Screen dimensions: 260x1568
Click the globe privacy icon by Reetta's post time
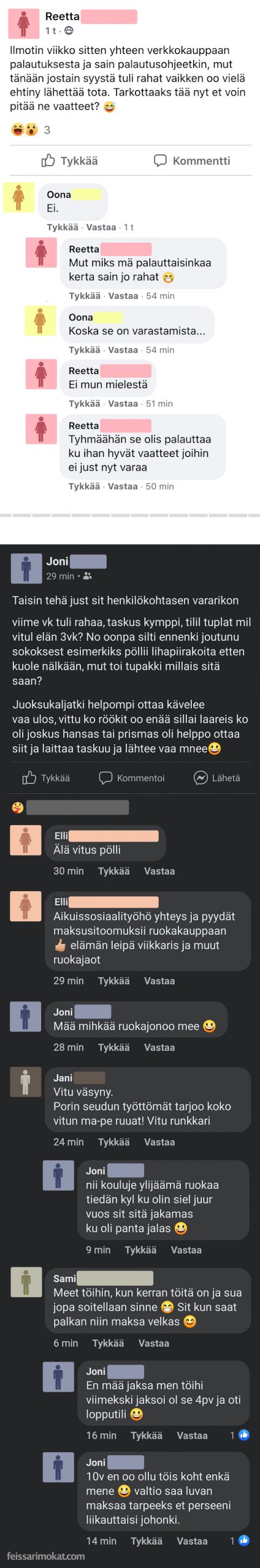(69, 31)
